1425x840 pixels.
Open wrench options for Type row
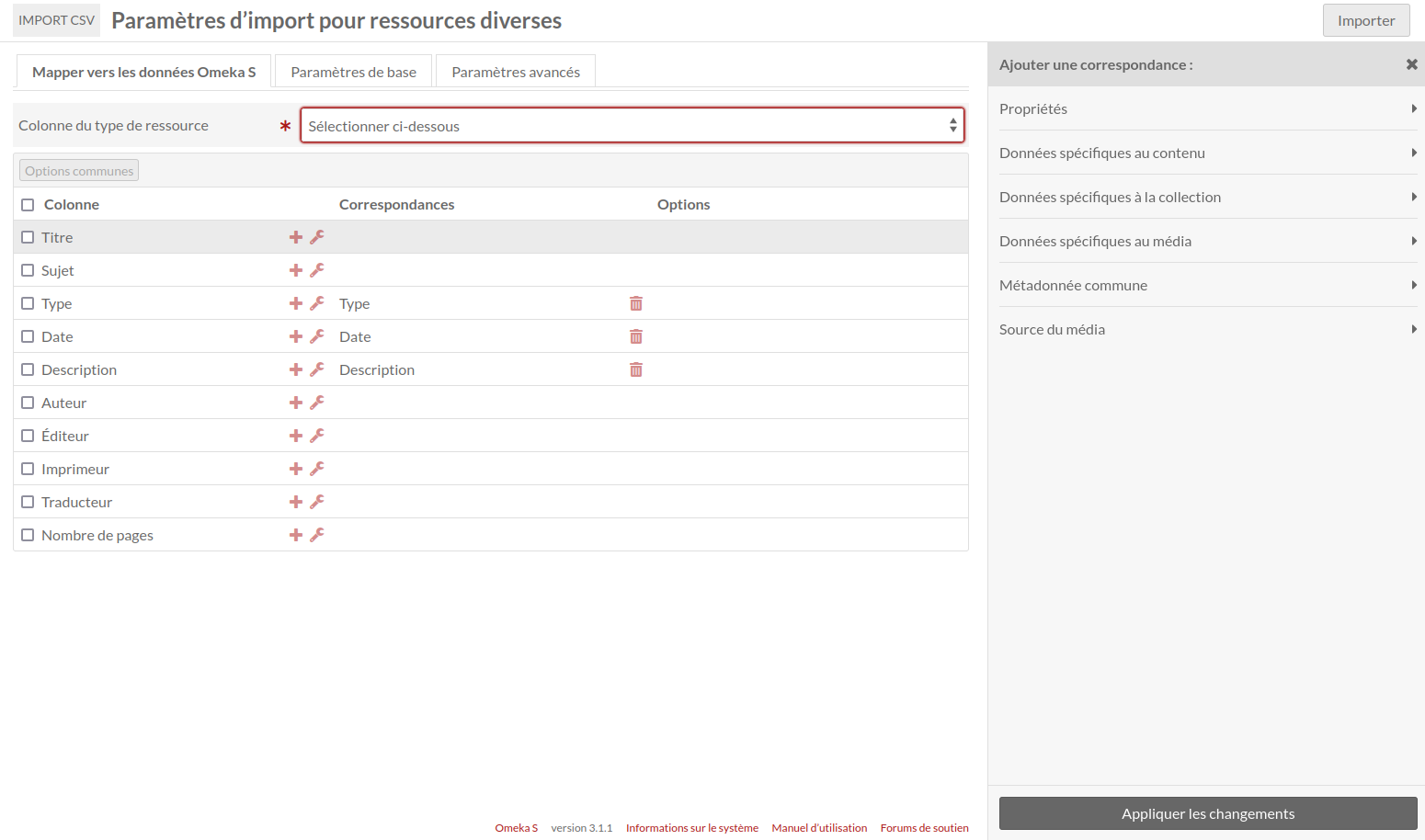click(x=317, y=303)
